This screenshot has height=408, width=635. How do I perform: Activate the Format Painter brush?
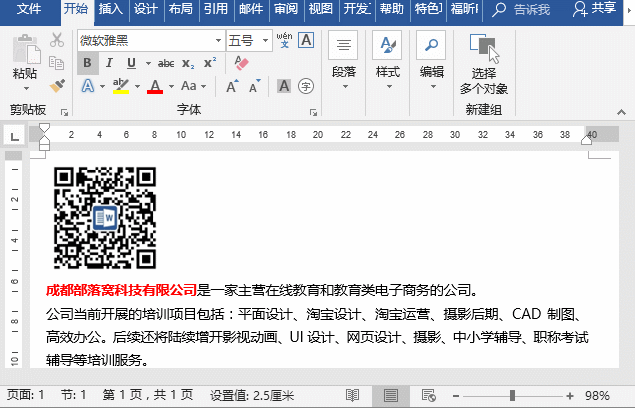pyautogui.click(x=57, y=86)
